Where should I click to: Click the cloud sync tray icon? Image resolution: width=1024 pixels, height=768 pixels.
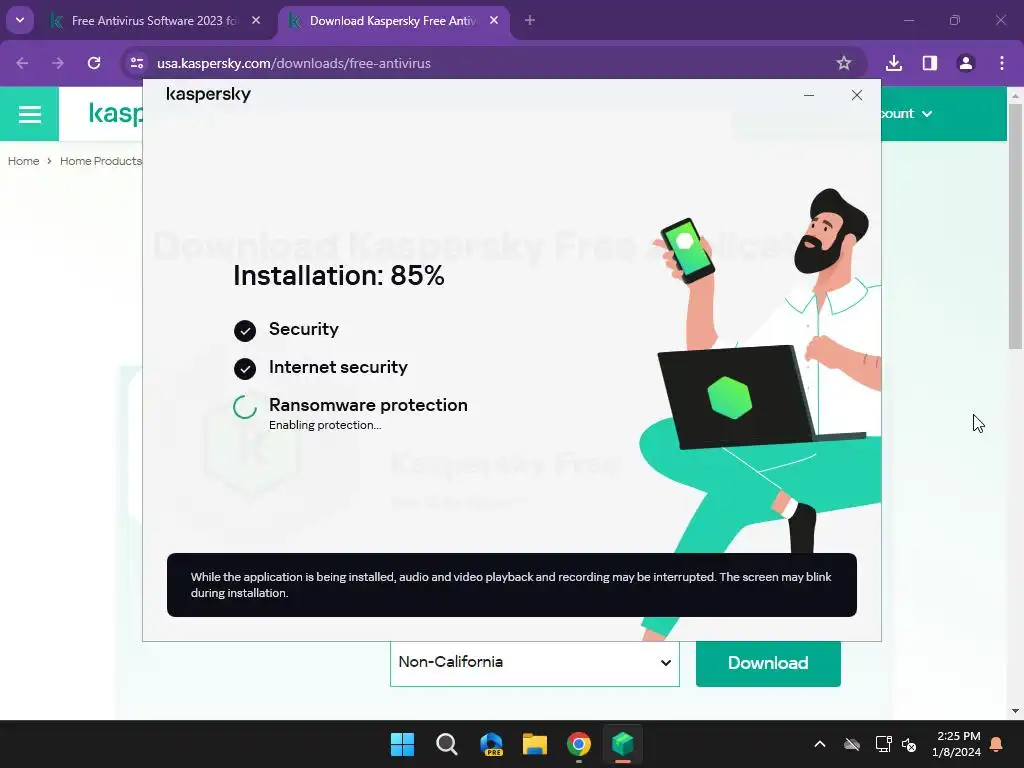click(852, 744)
